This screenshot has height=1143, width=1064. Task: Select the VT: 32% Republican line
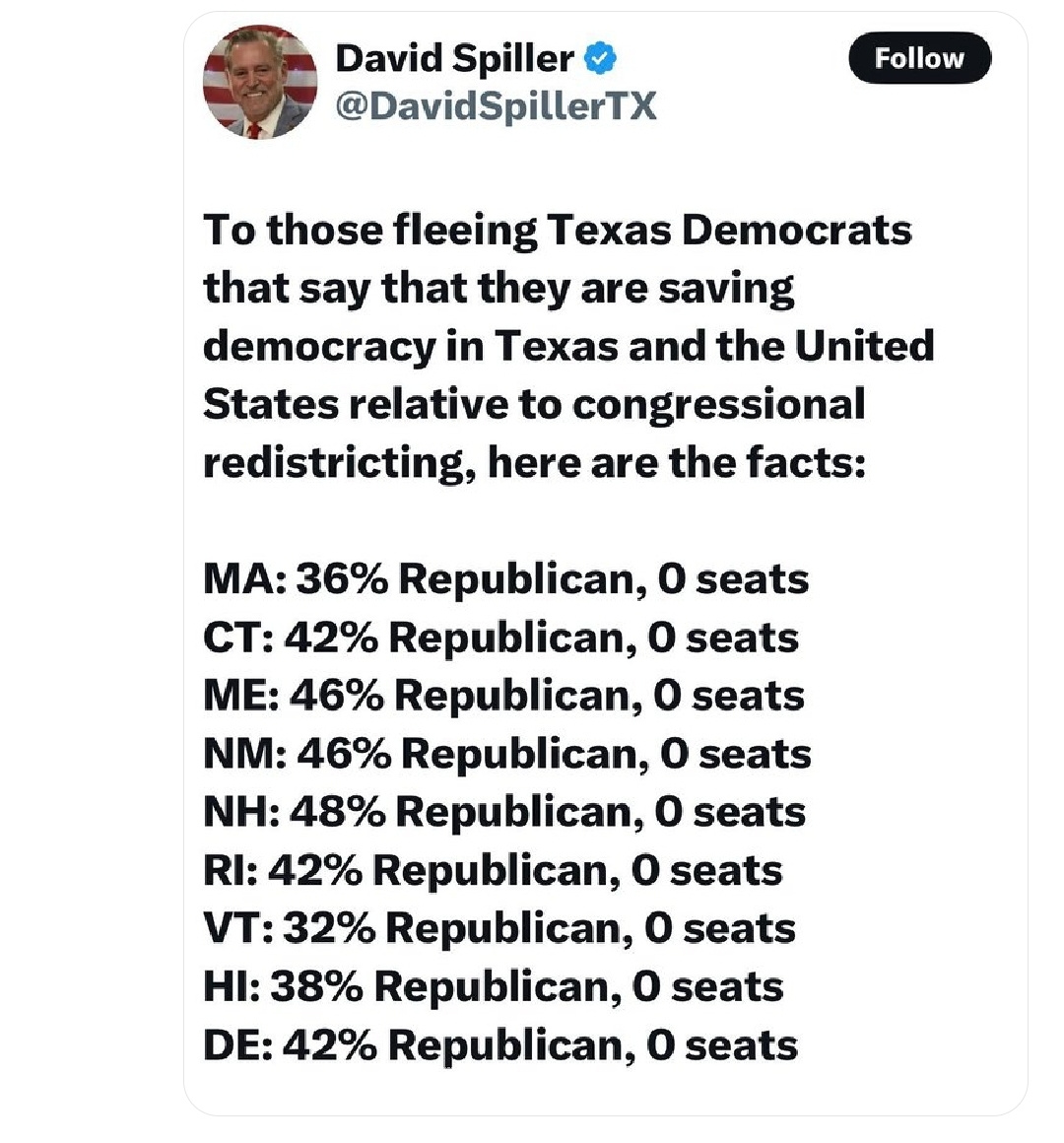499,928
